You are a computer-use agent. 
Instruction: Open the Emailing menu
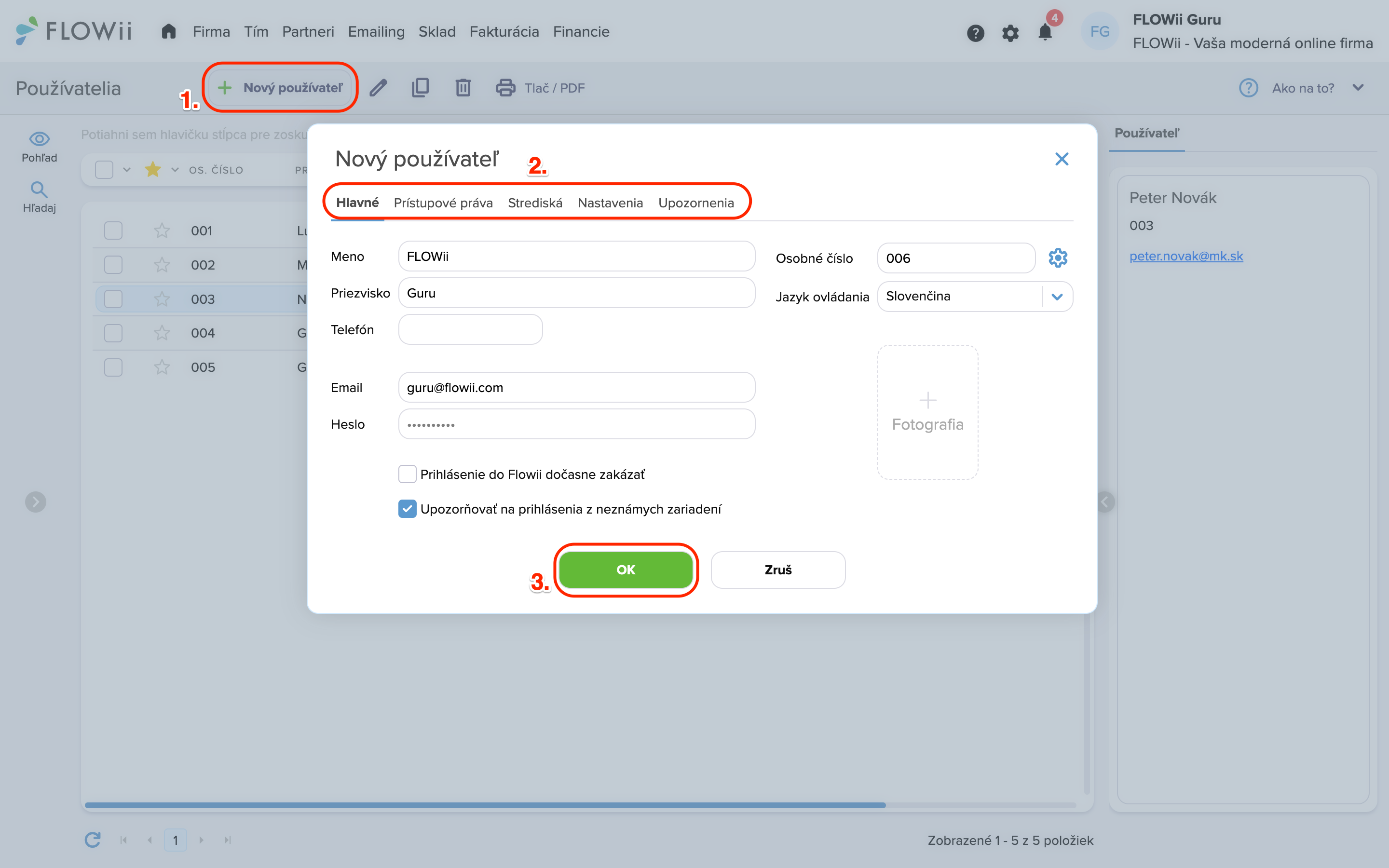coord(376,31)
